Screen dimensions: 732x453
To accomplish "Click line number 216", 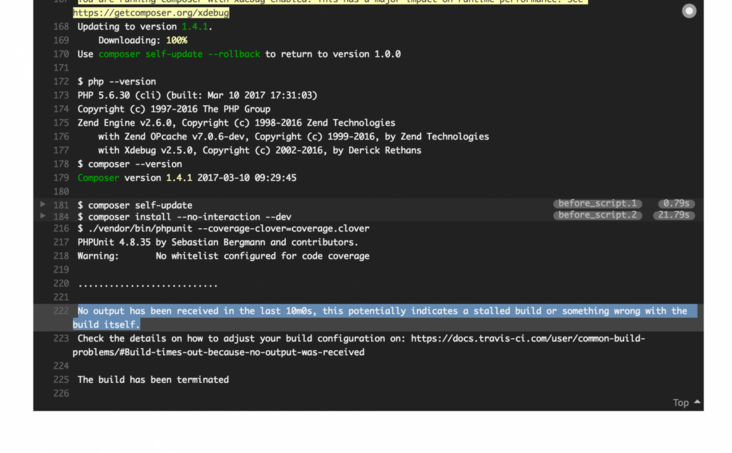I will tap(61, 228).
